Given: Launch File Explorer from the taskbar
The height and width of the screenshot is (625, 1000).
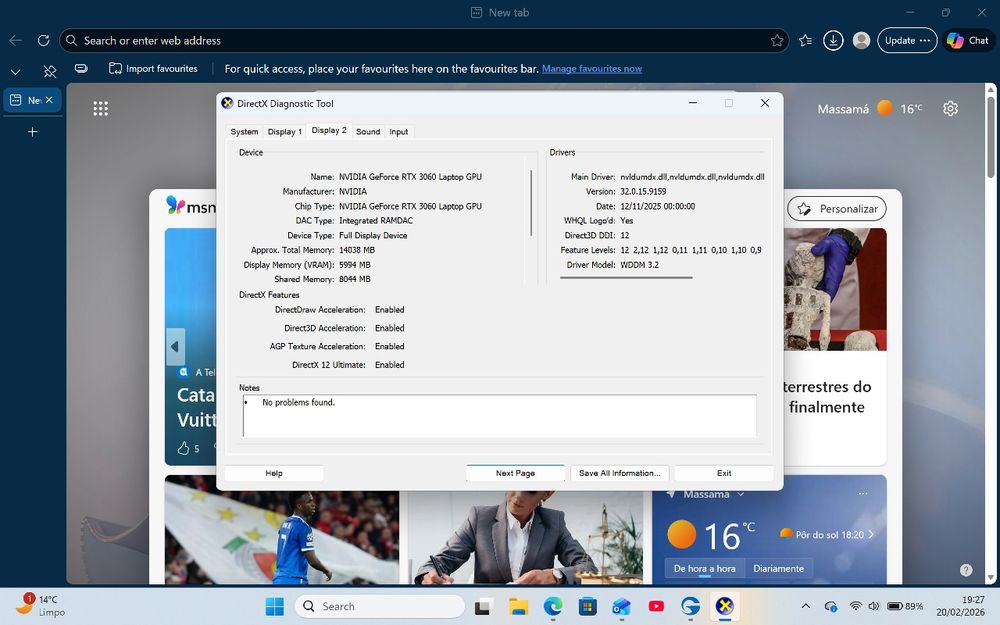Looking at the screenshot, I should [x=518, y=607].
